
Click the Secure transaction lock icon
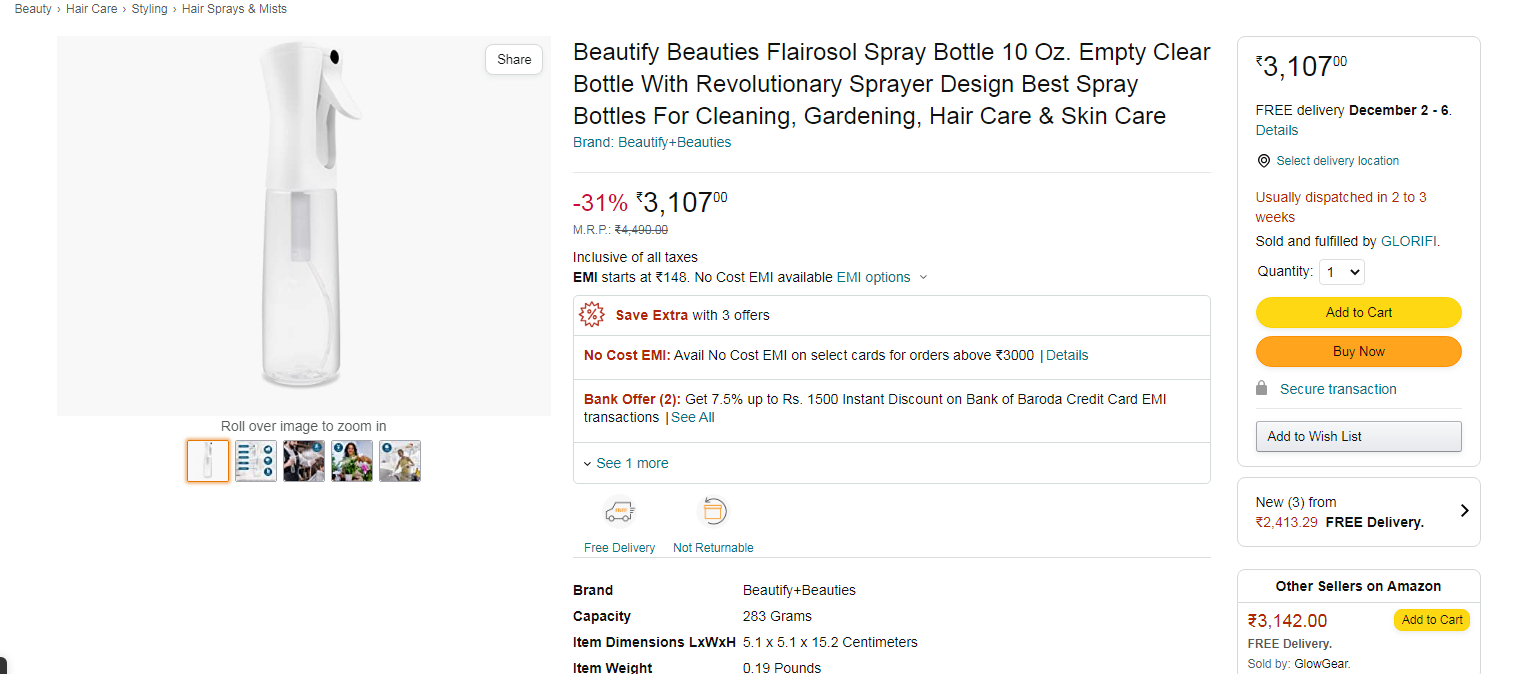pyautogui.click(x=1262, y=389)
